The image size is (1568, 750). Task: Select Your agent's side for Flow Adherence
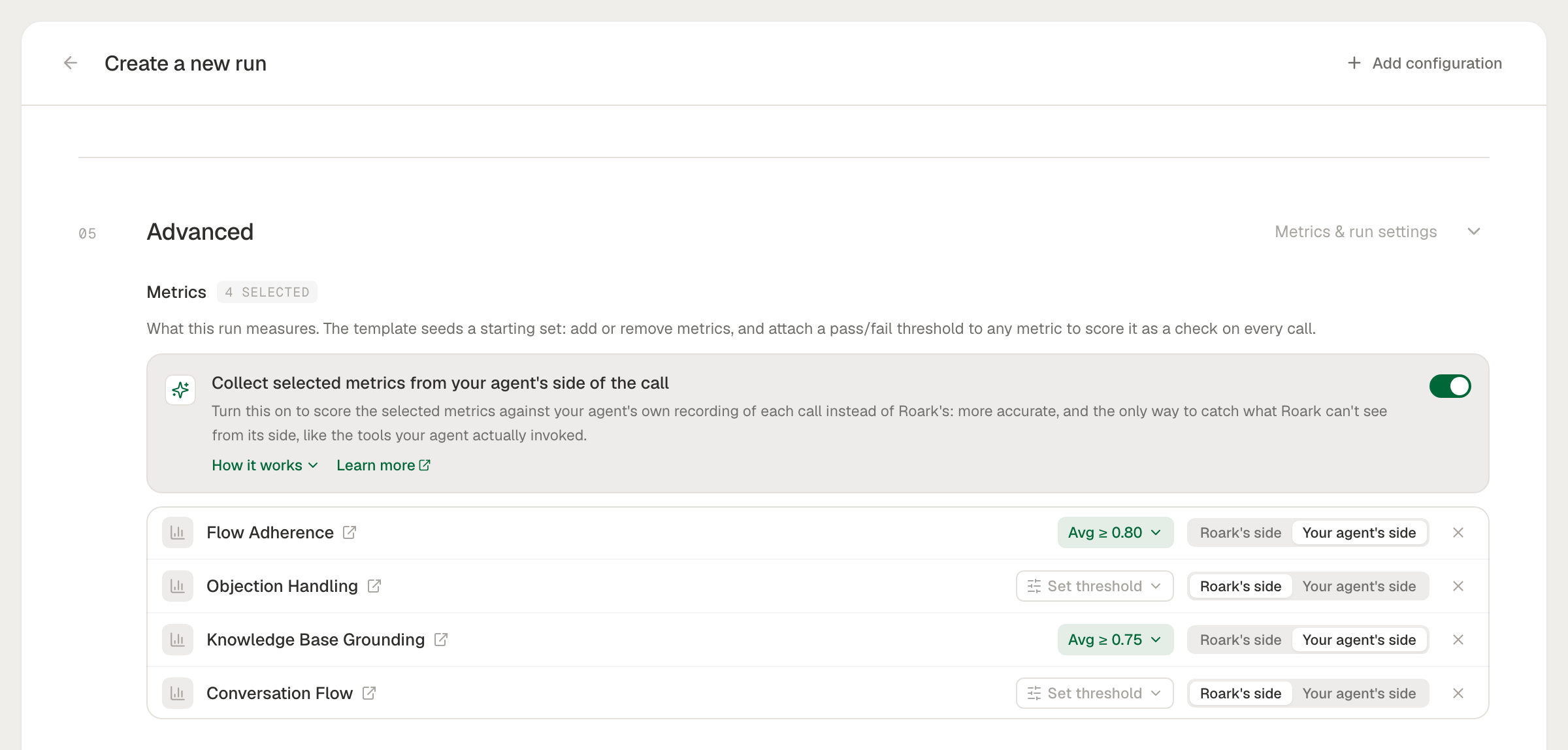tap(1359, 532)
